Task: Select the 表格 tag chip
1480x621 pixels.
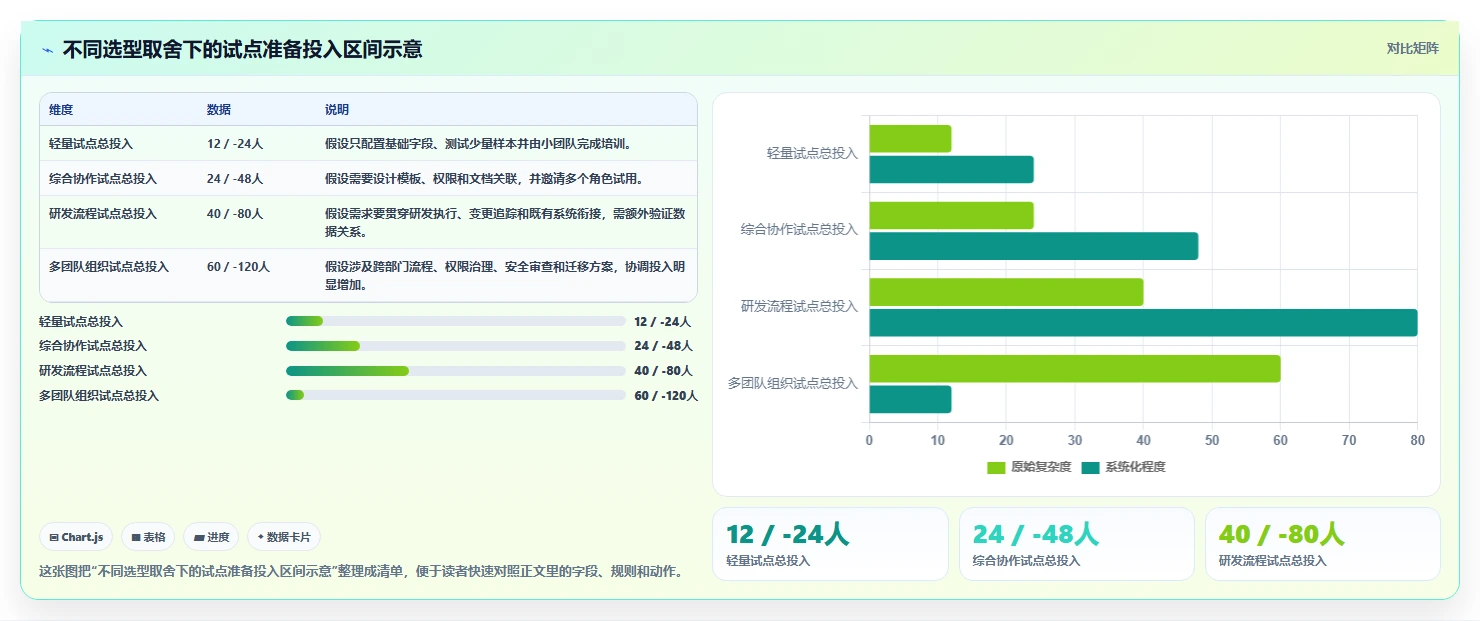Action: (148, 537)
